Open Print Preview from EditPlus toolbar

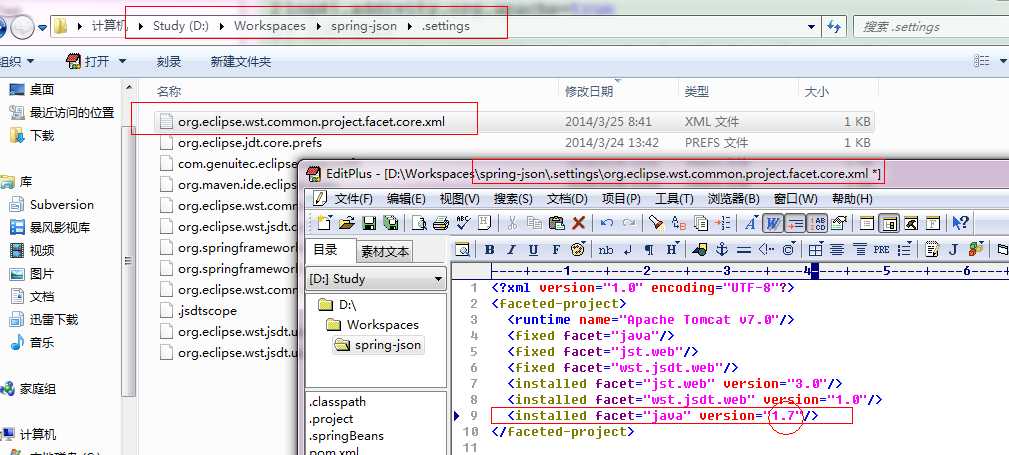[419, 223]
